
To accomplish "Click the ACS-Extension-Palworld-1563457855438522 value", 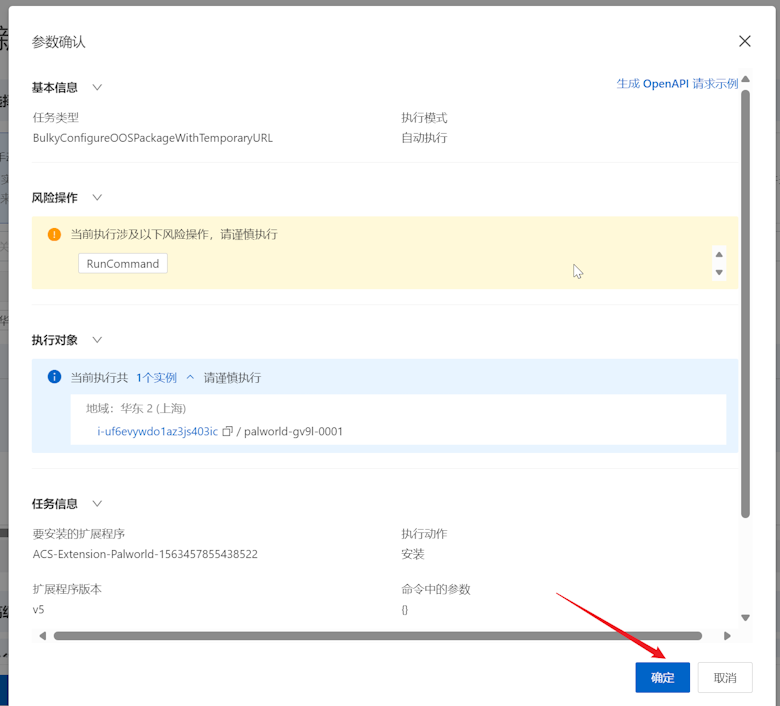I will 145,554.
